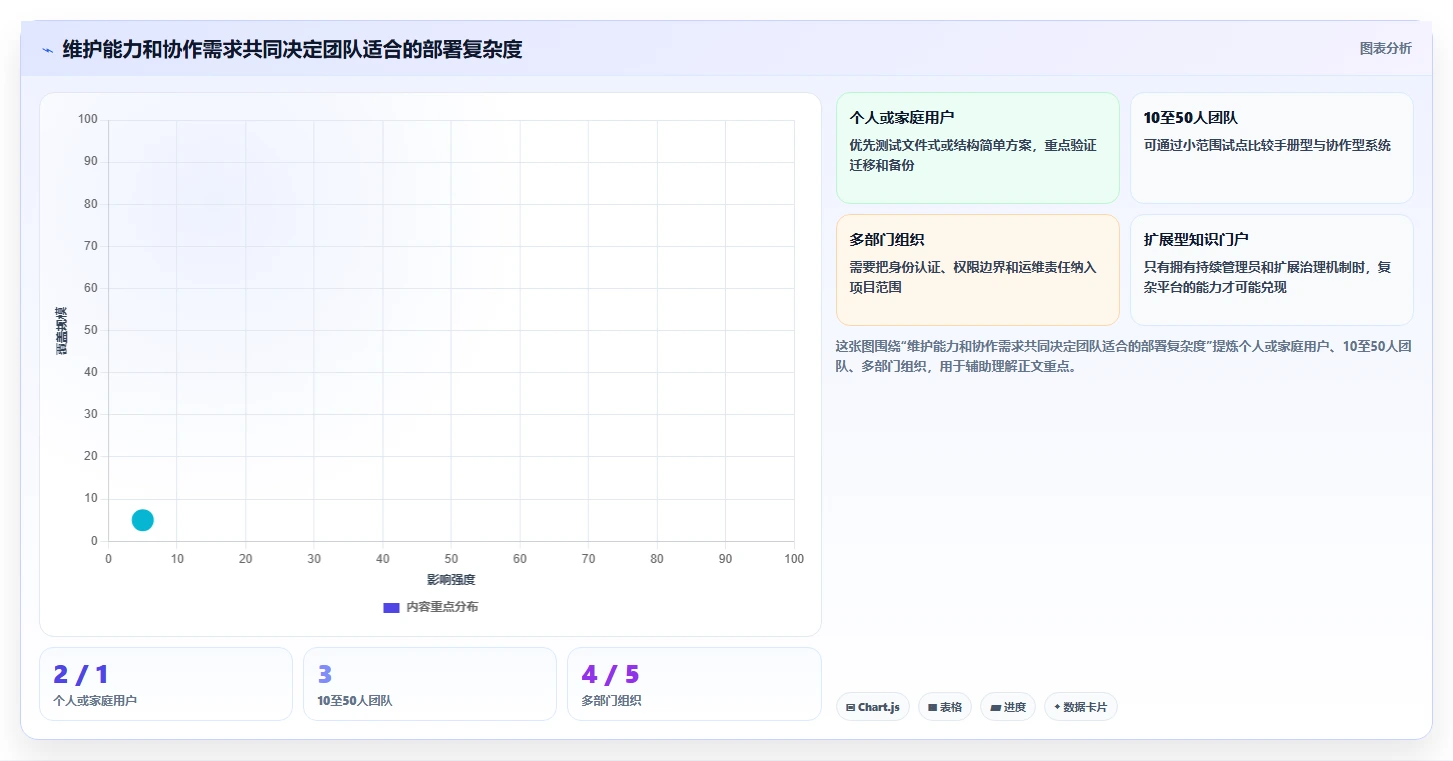Viewport: 1453px width, 761px height.
Task: Click the y-axis tick value 100
Action: point(88,120)
